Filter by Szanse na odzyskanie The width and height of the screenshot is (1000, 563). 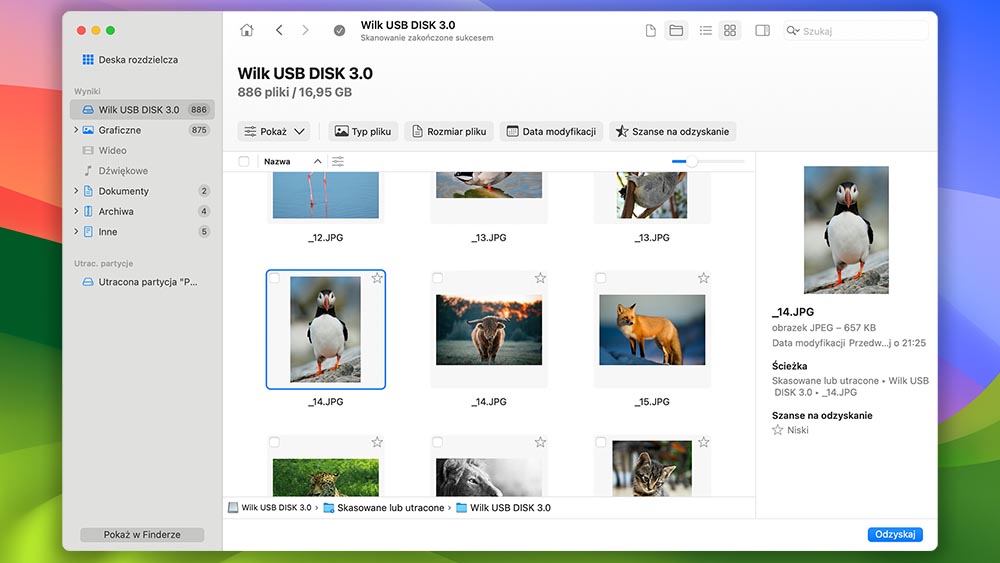coord(673,131)
